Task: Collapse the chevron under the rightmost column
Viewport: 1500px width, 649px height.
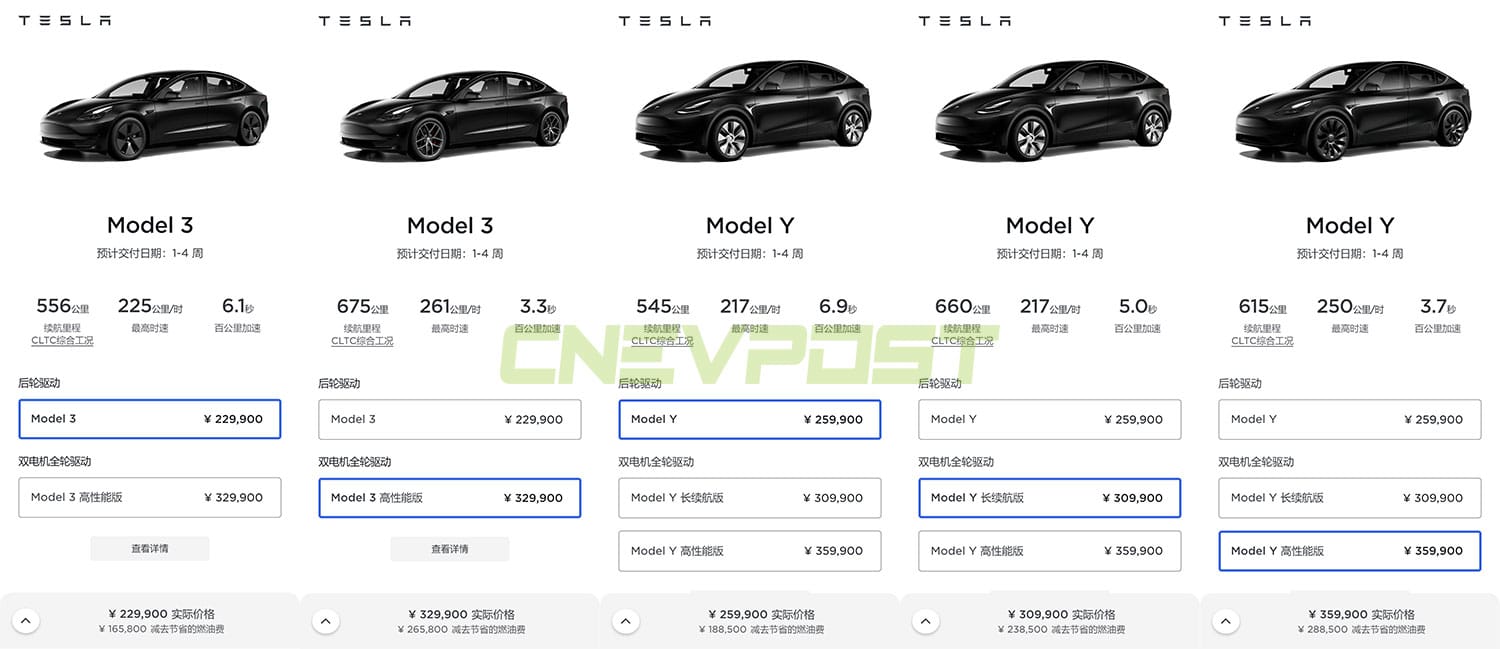Action: 1226,620
